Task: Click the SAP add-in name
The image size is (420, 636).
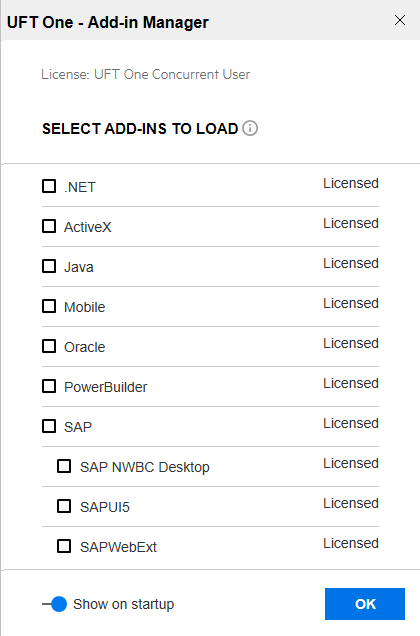Action: [x=78, y=427]
